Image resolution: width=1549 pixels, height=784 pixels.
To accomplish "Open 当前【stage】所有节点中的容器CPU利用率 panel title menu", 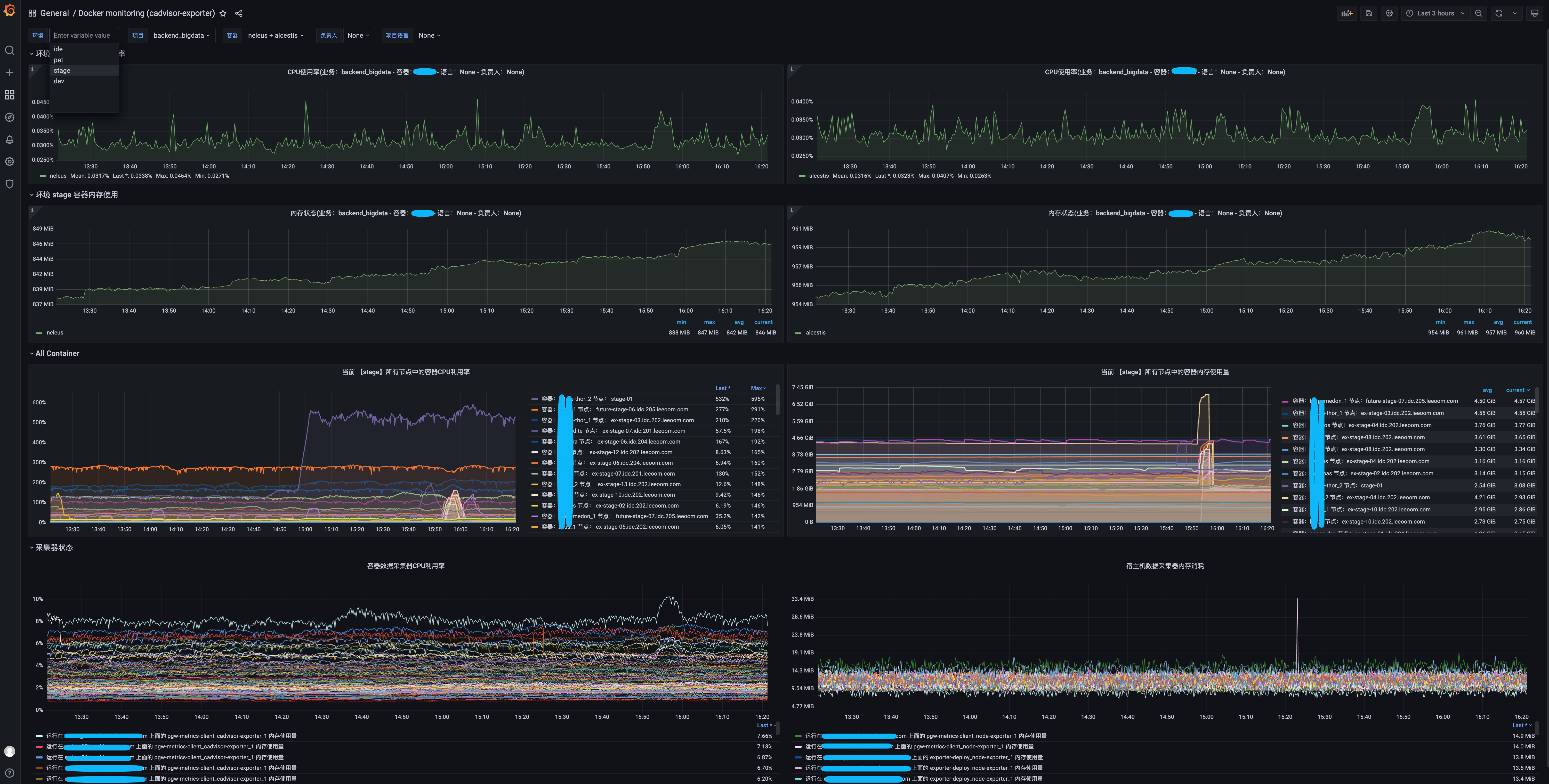I will coord(406,372).
